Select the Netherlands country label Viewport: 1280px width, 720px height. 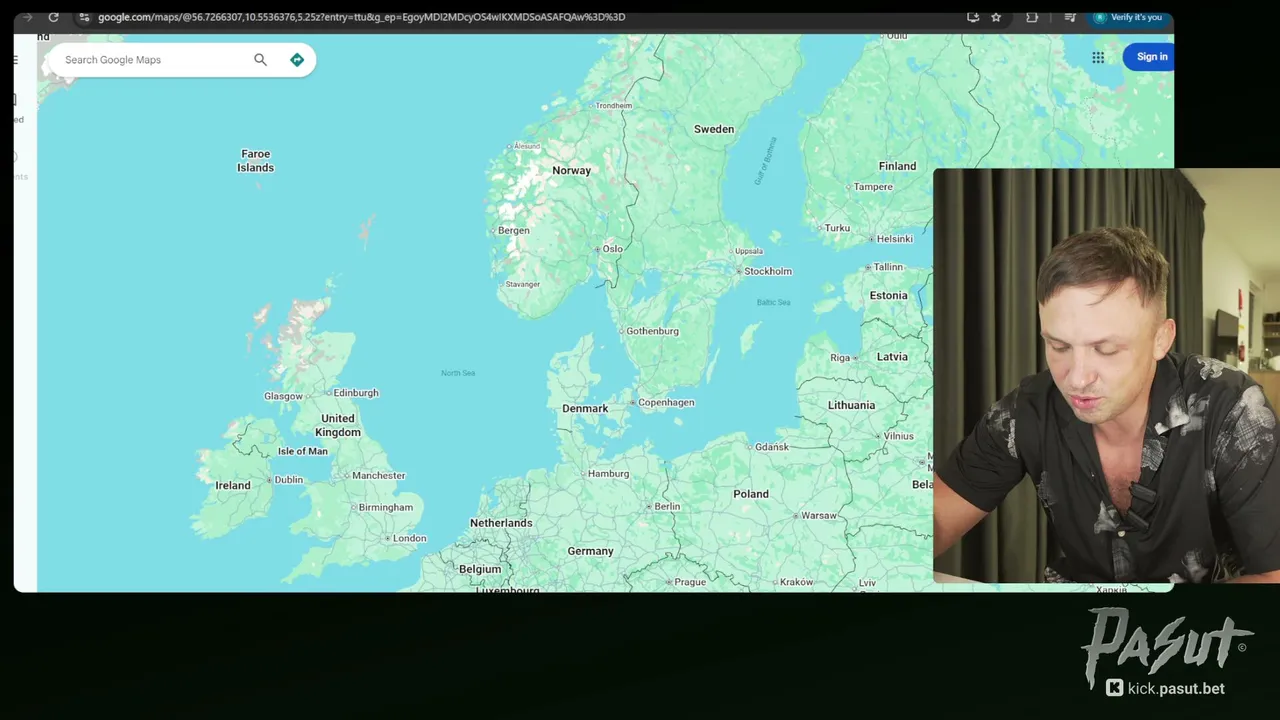coord(501,523)
